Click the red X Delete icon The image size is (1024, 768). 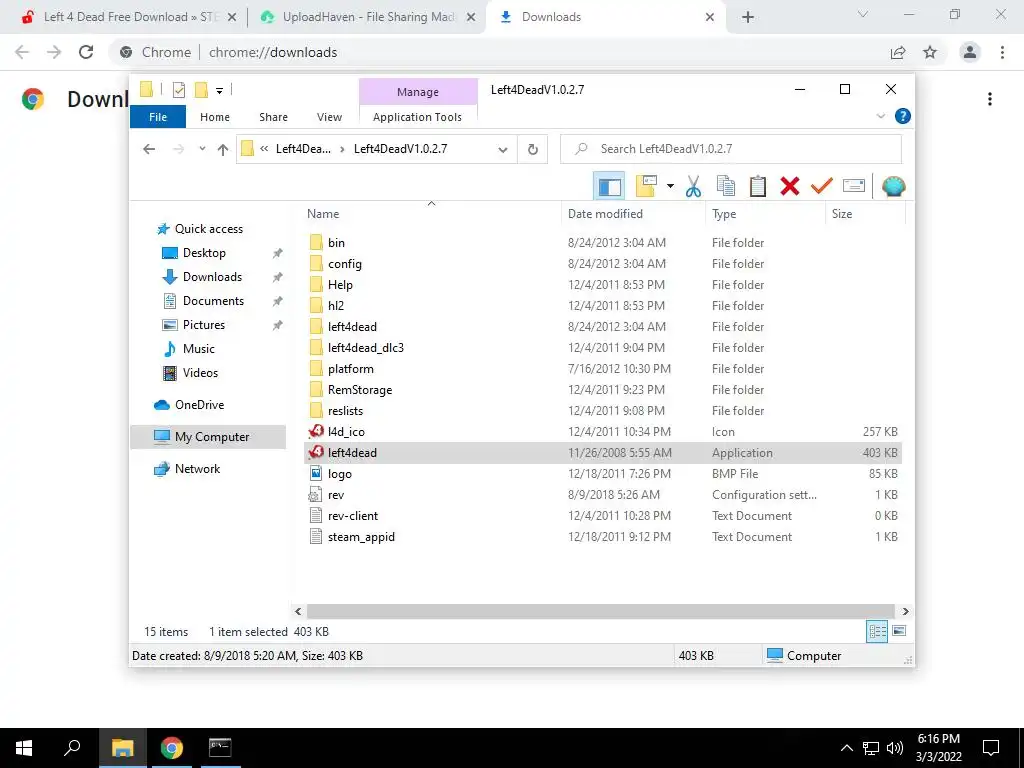click(790, 187)
